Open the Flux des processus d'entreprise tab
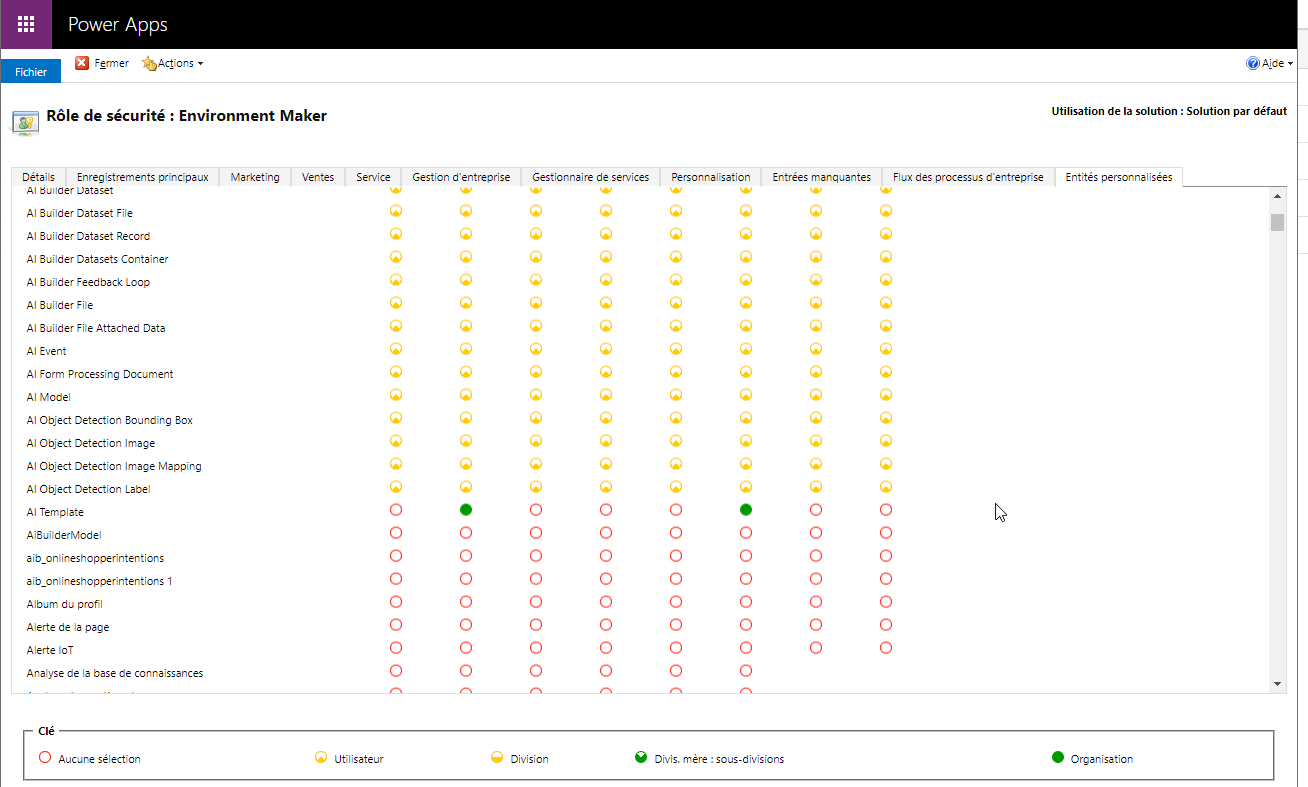 click(x=968, y=177)
